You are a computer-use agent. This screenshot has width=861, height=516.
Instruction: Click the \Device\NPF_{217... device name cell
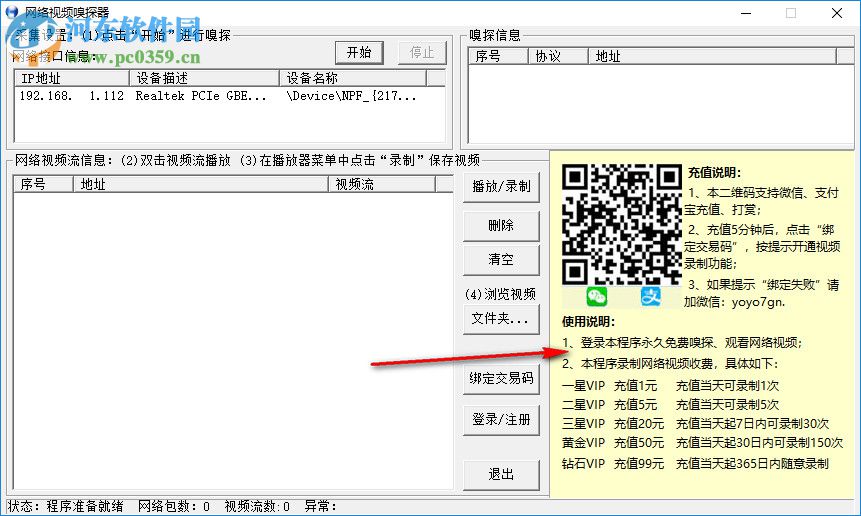coord(351,96)
